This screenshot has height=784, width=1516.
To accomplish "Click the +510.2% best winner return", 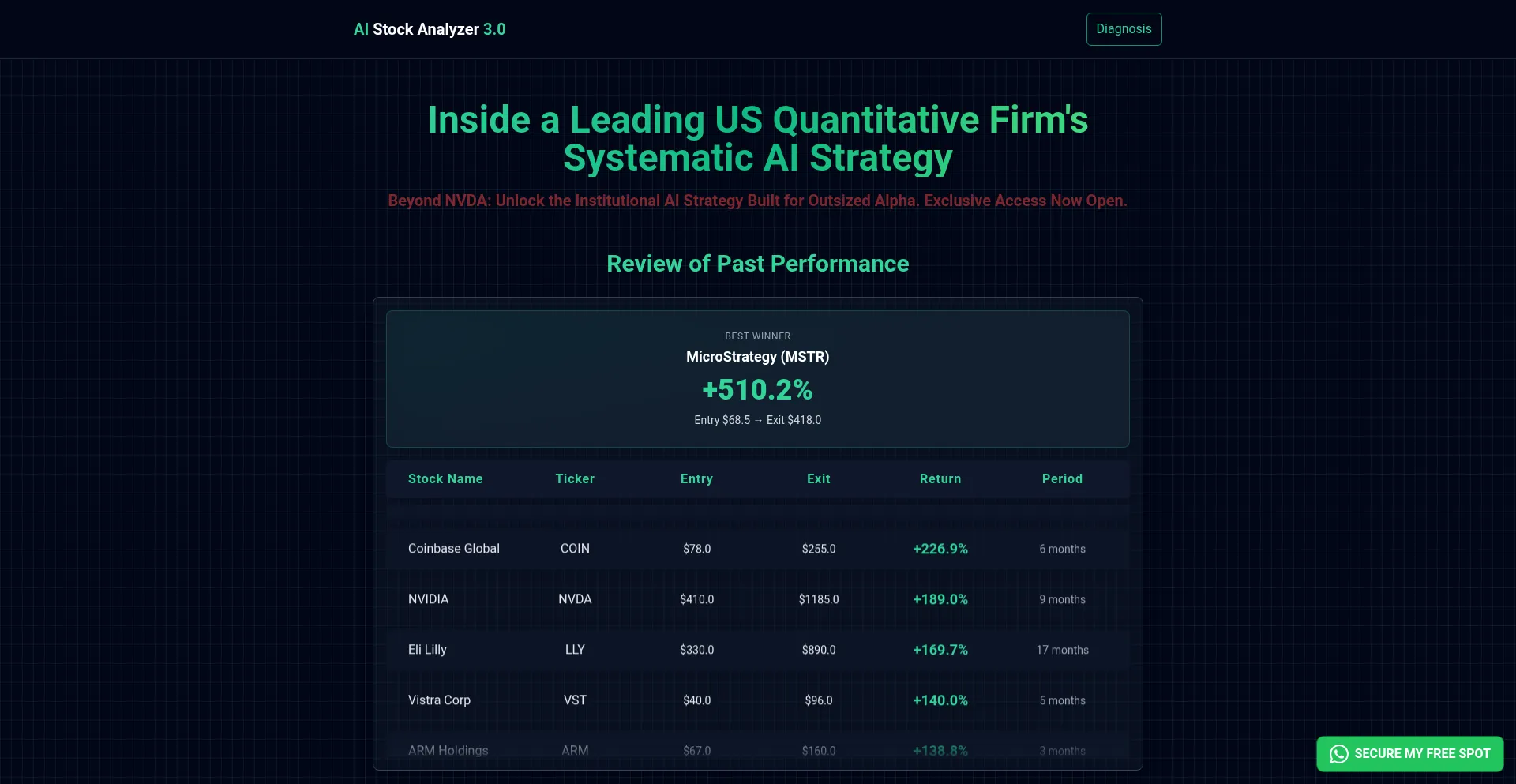I will (758, 390).
